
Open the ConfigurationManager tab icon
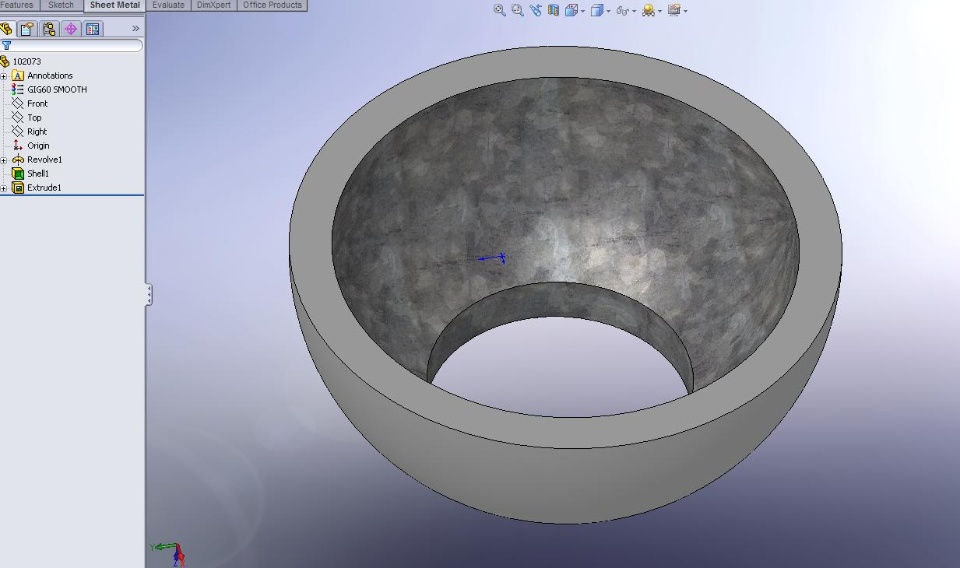coord(49,29)
